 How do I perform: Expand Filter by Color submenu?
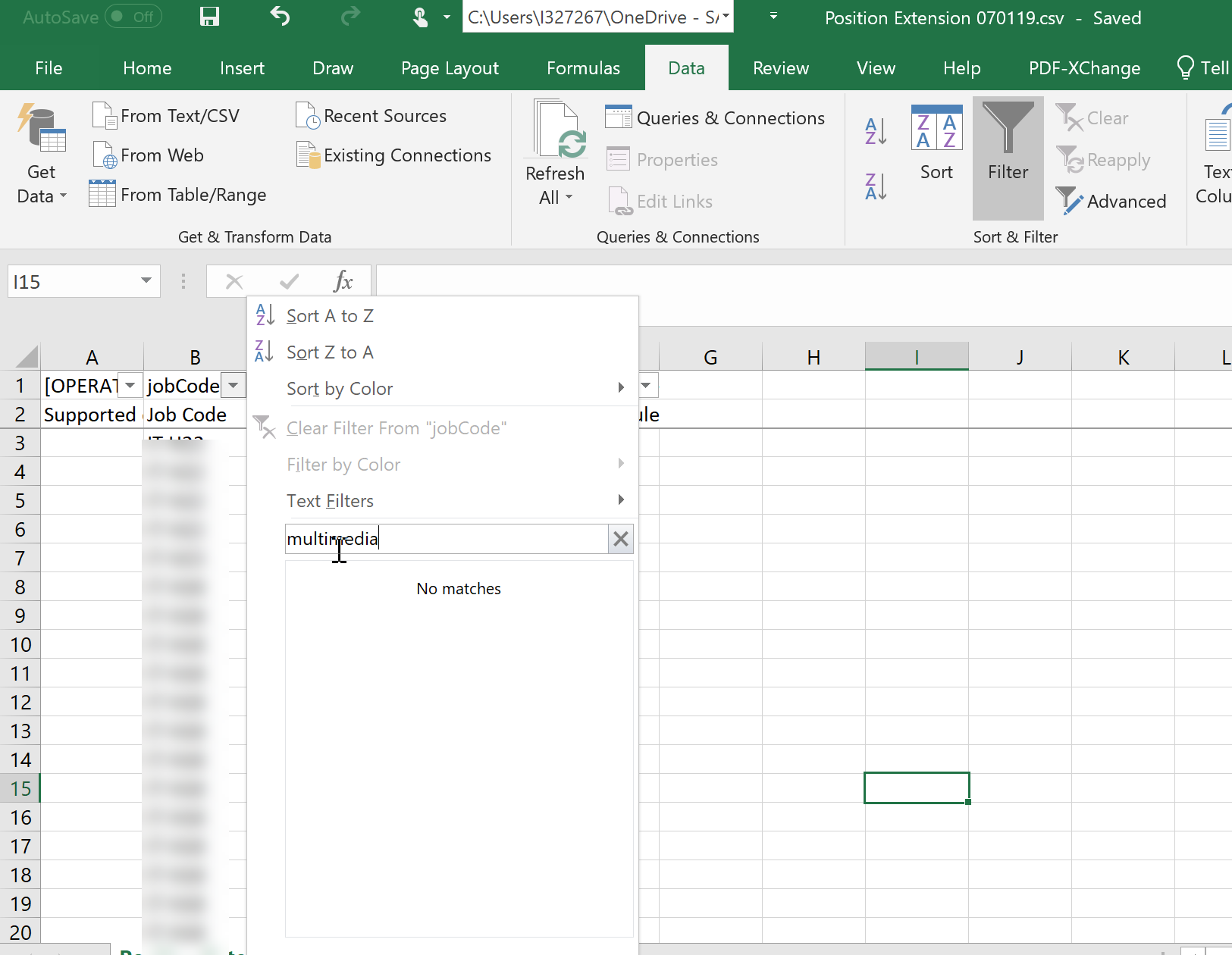coord(443,465)
